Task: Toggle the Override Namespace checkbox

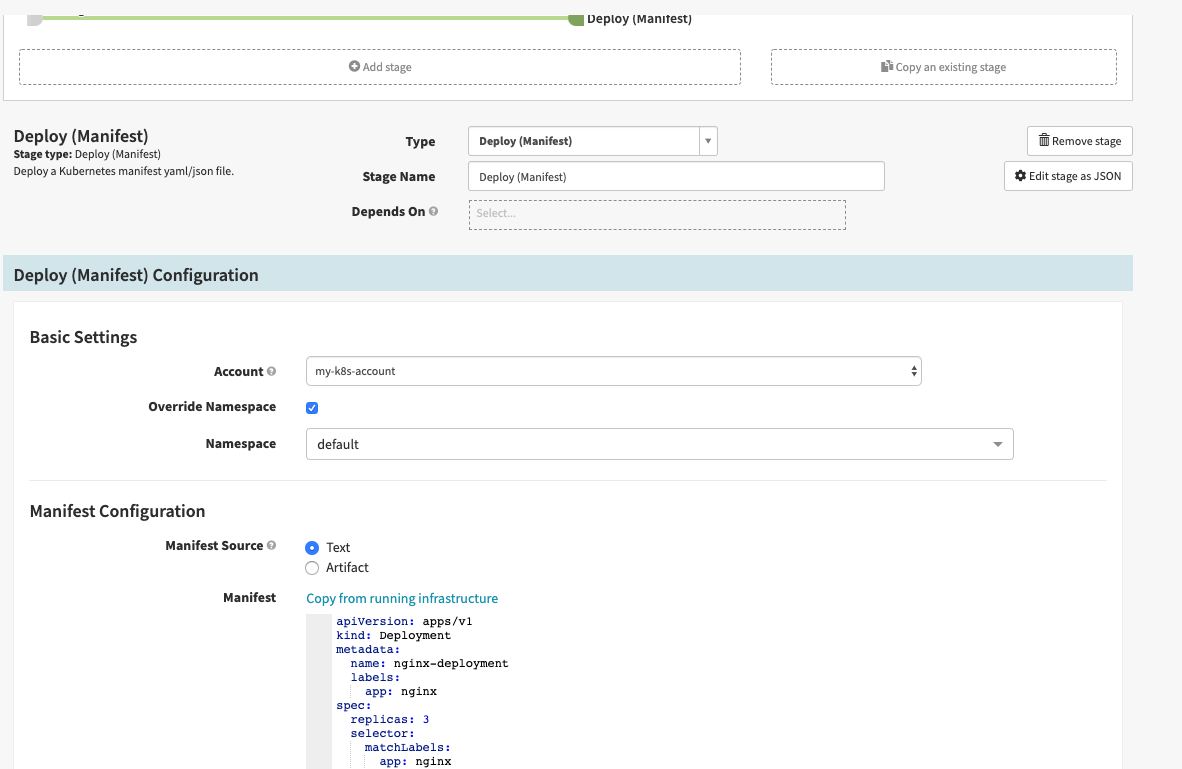Action: [312, 408]
